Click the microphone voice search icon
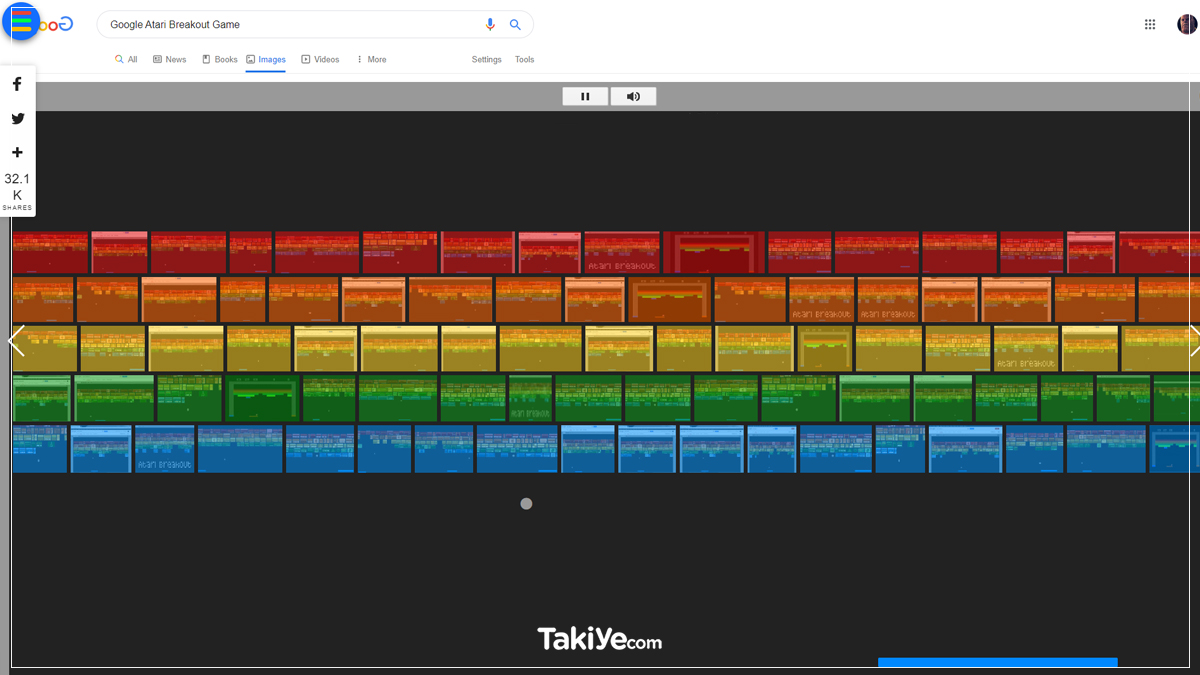The height and width of the screenshot is (675, 1200). click(490, 25)
